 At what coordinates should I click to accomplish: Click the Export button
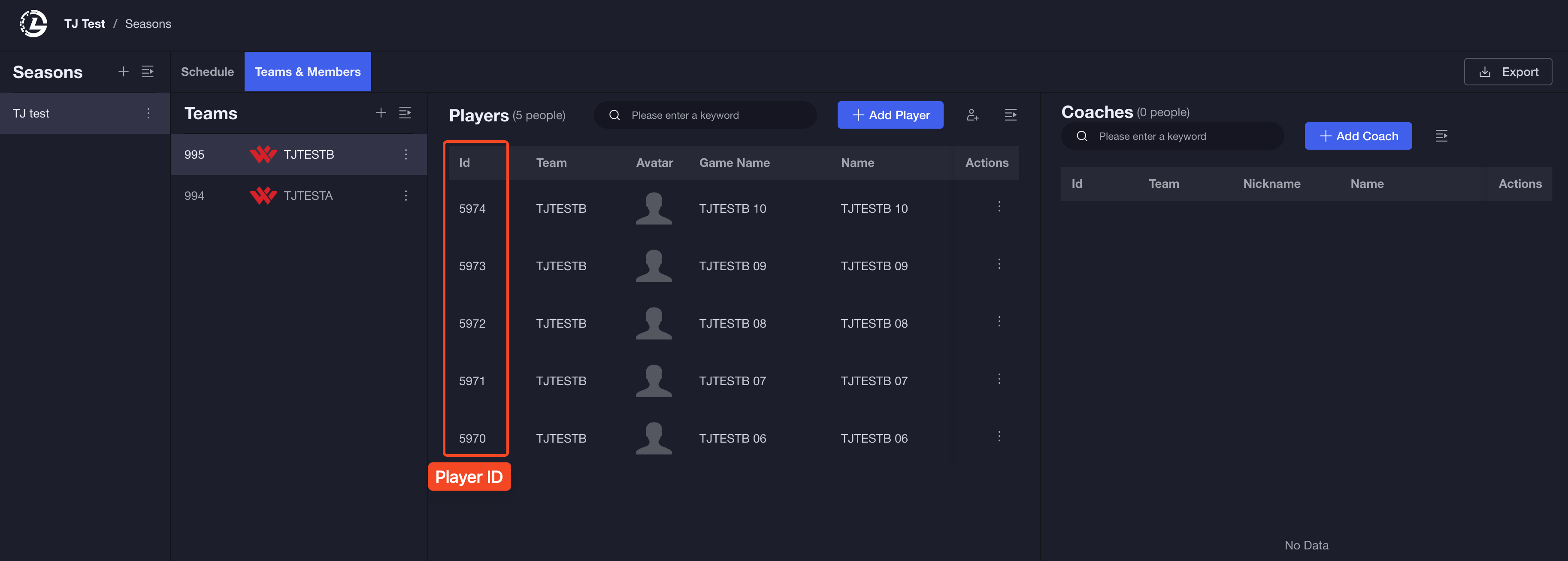click(x=1507, y=72)
